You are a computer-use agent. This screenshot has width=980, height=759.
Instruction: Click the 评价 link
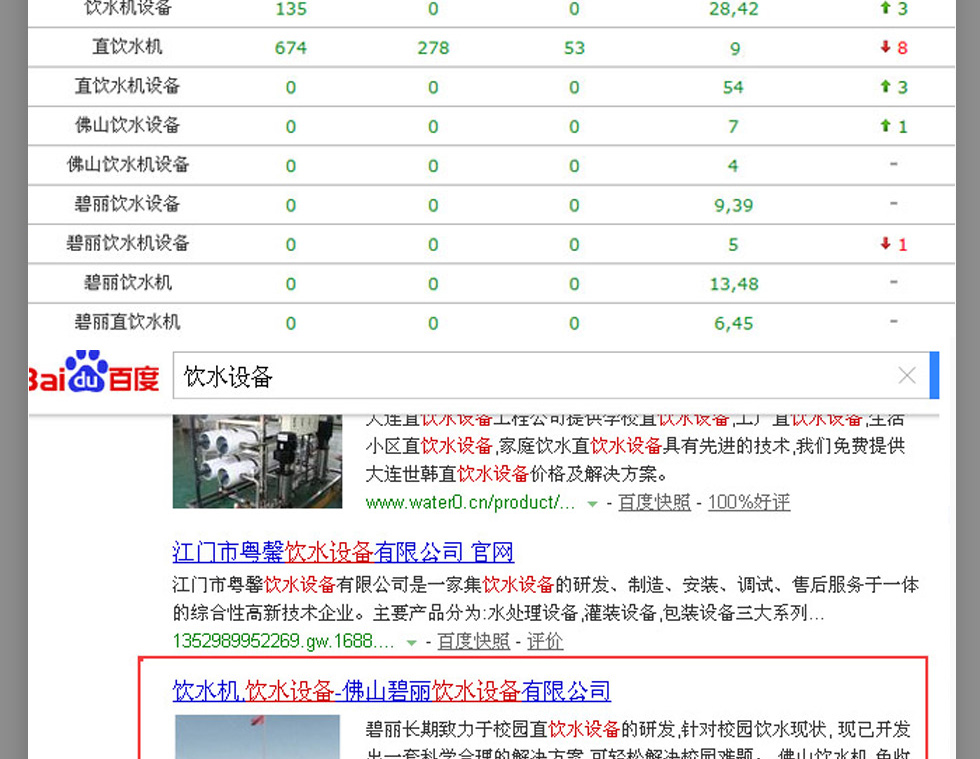544,641
